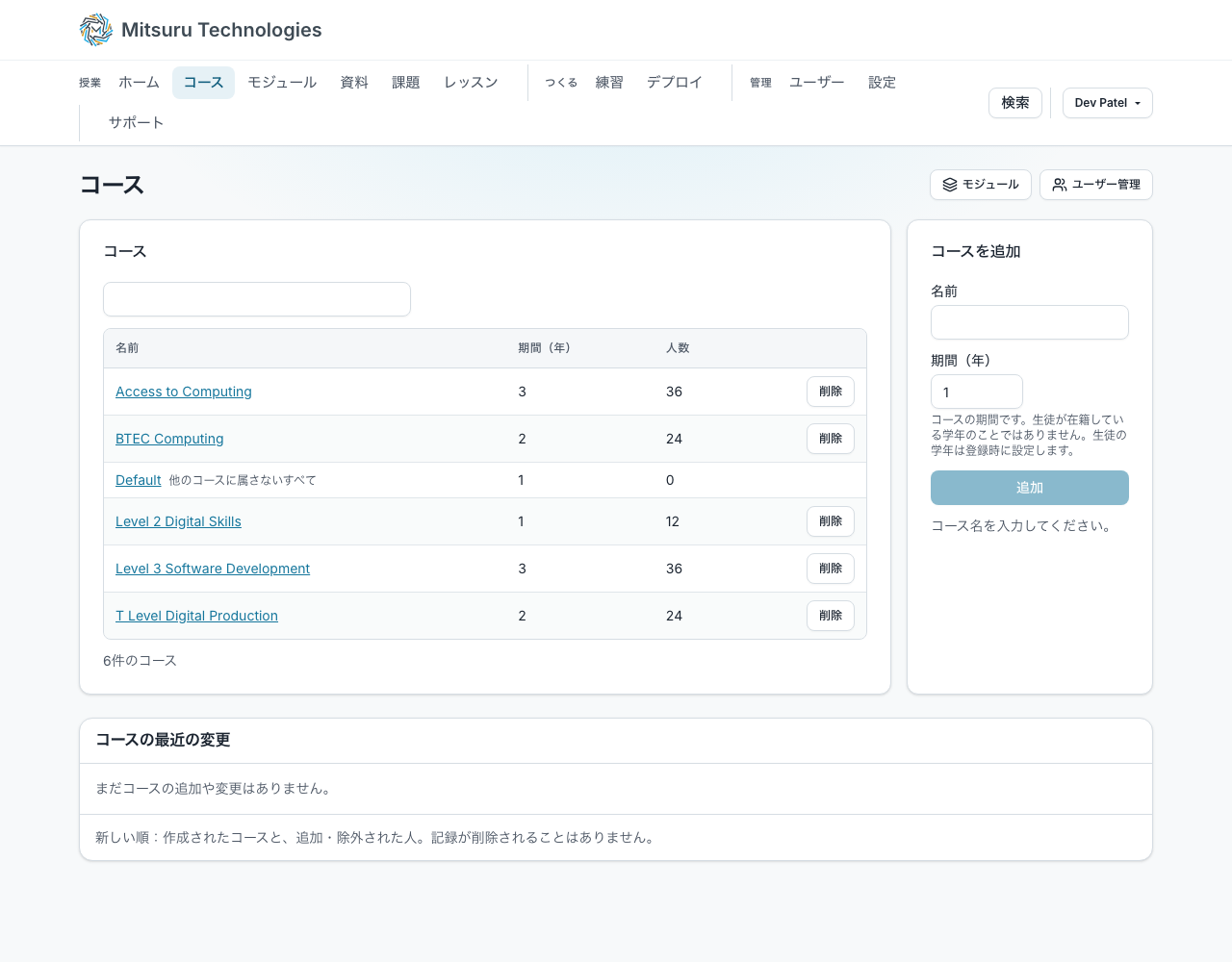The image size is (1232, 962).
Task: Delete the BTEC Computing course
Action: pyautogui.click(x=831, y=439)
